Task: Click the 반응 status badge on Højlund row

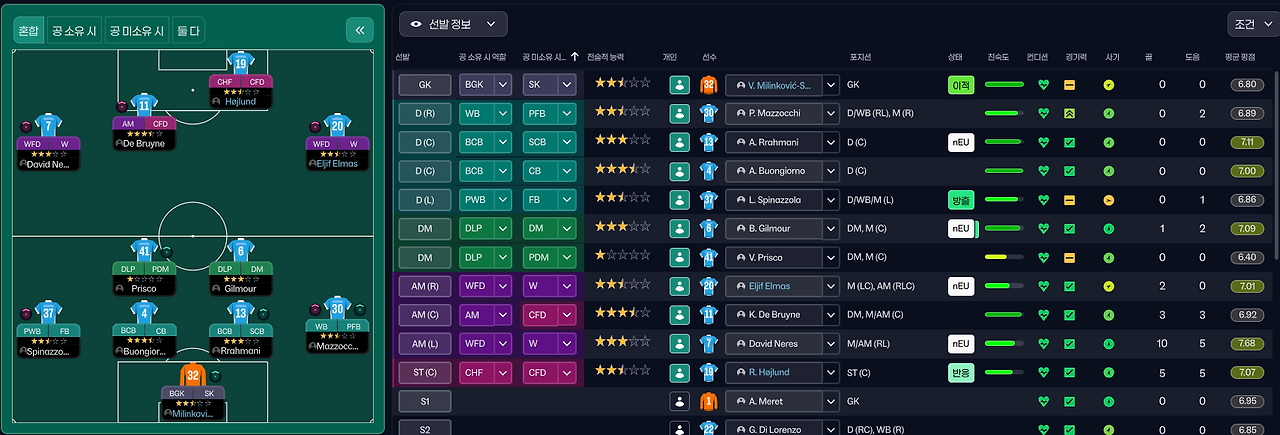Action: [961, 373]
